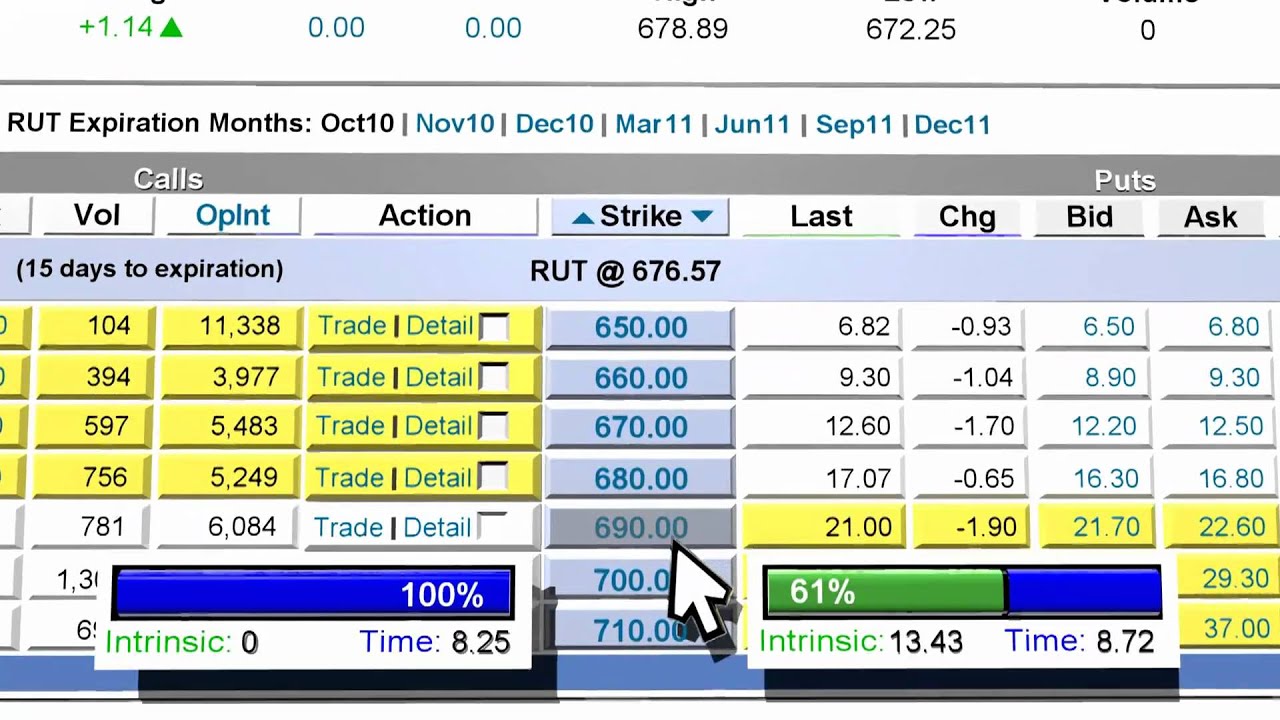Image resolution: width=1280 pixels, height=720 pixels.
Task: Open Detail link for 660.00 call
Action: (x=438, y=377)
